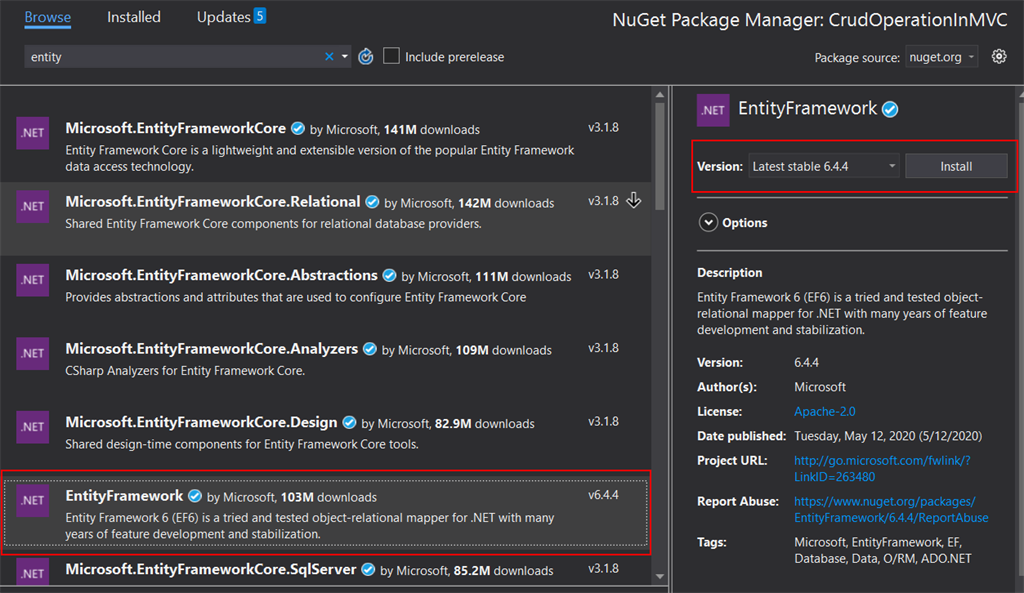Enable the Include prerelease checkbox
This screenshot has height=593, width=1024.
(x=392, y=57)
